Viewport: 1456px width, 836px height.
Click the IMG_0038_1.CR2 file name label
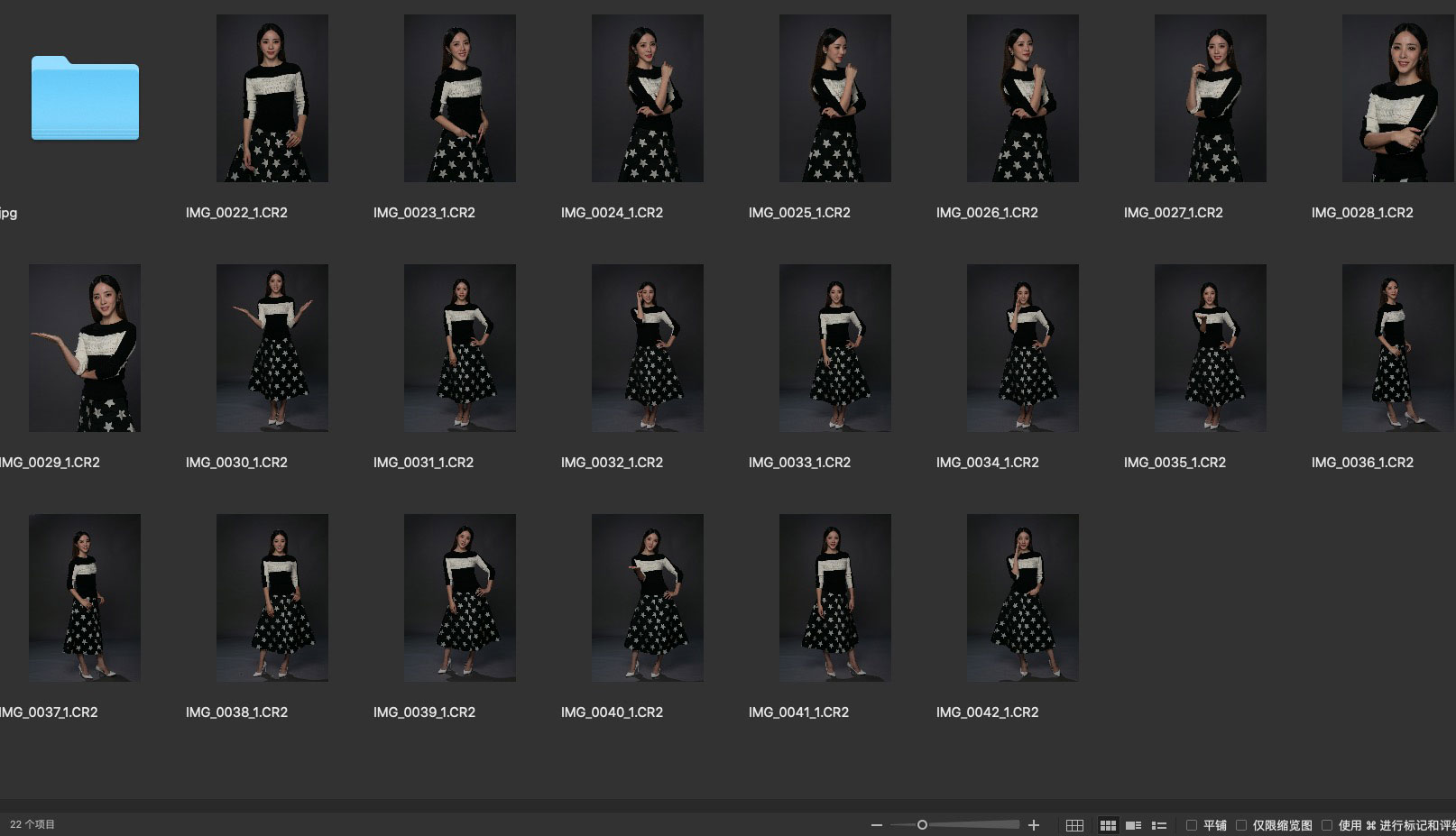236,712
